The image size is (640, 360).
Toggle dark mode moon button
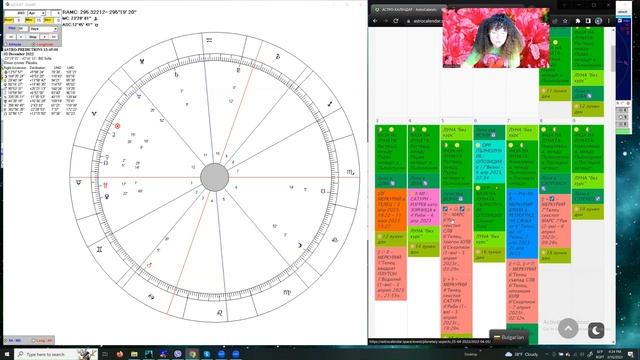596,330
